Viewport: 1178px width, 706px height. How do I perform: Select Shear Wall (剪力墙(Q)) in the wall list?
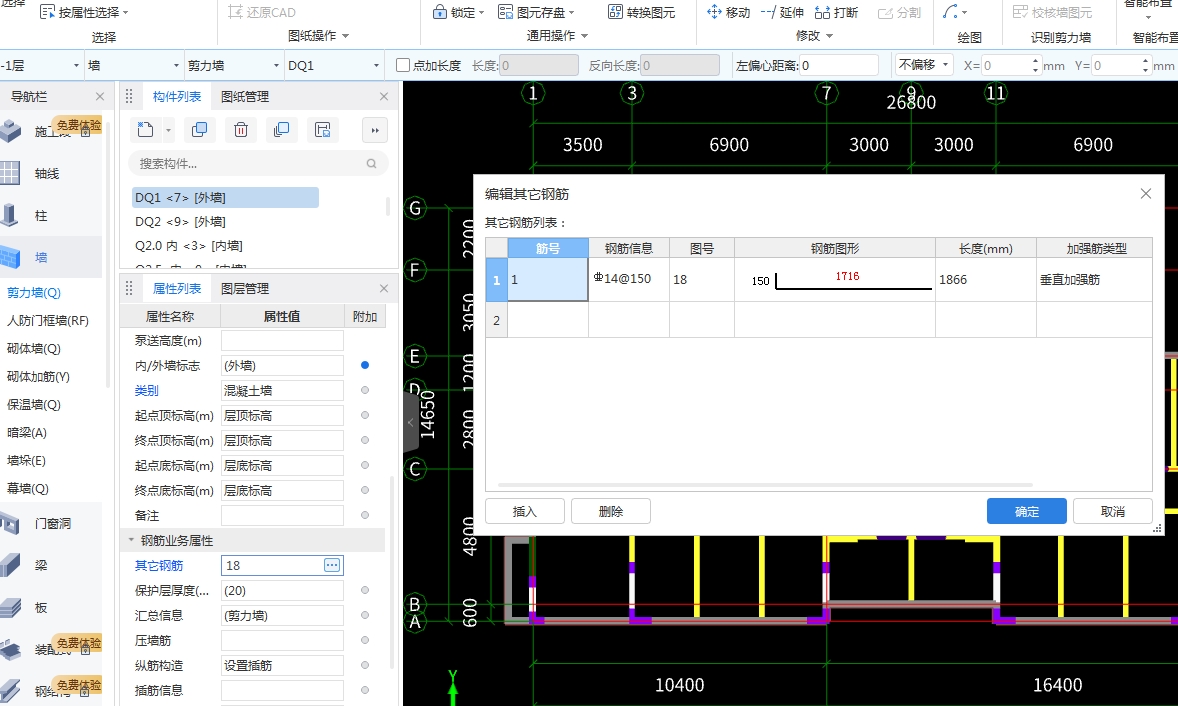click(x=34, y=292)
